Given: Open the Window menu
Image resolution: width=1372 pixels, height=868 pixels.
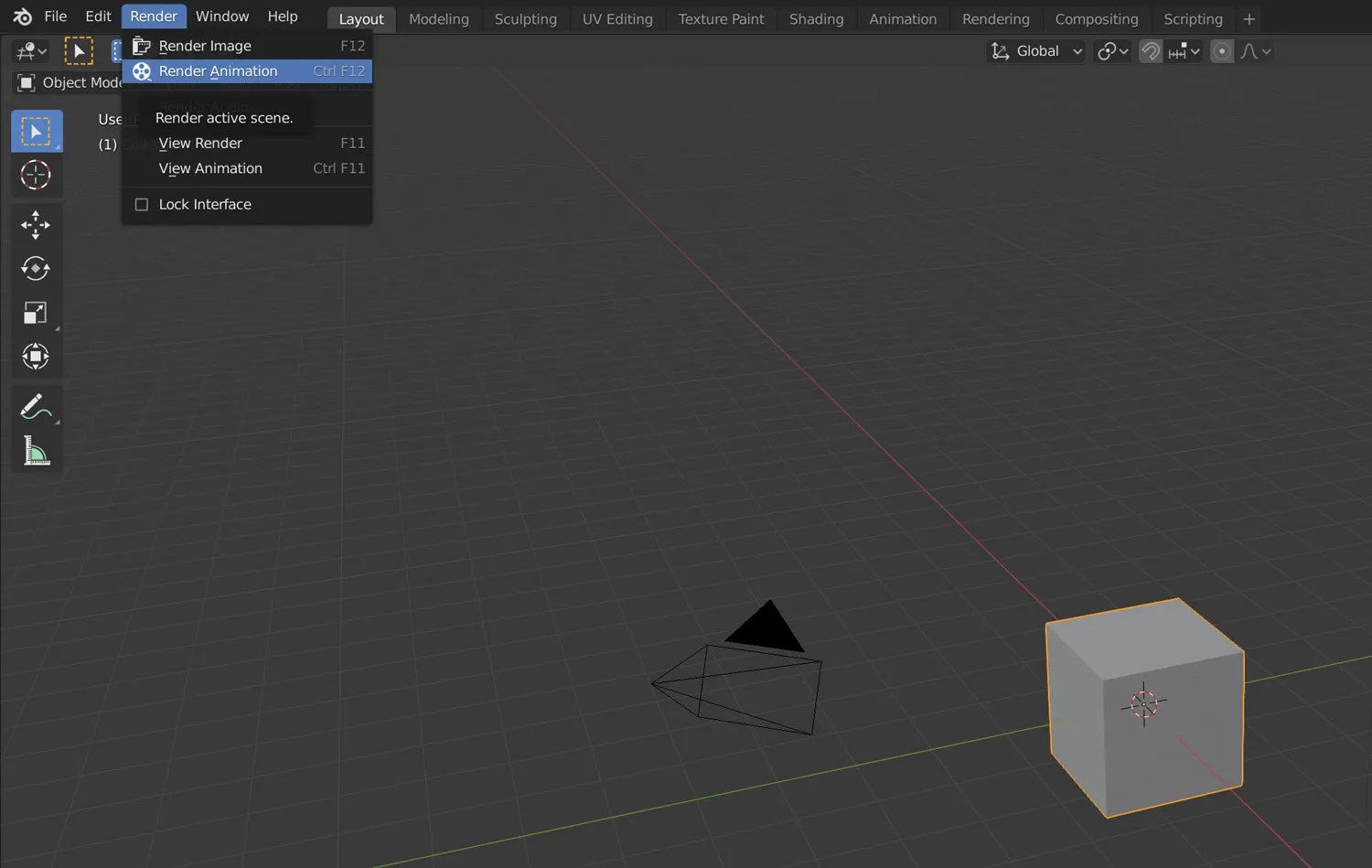Looking at the screenshot, I should [221, 16].
